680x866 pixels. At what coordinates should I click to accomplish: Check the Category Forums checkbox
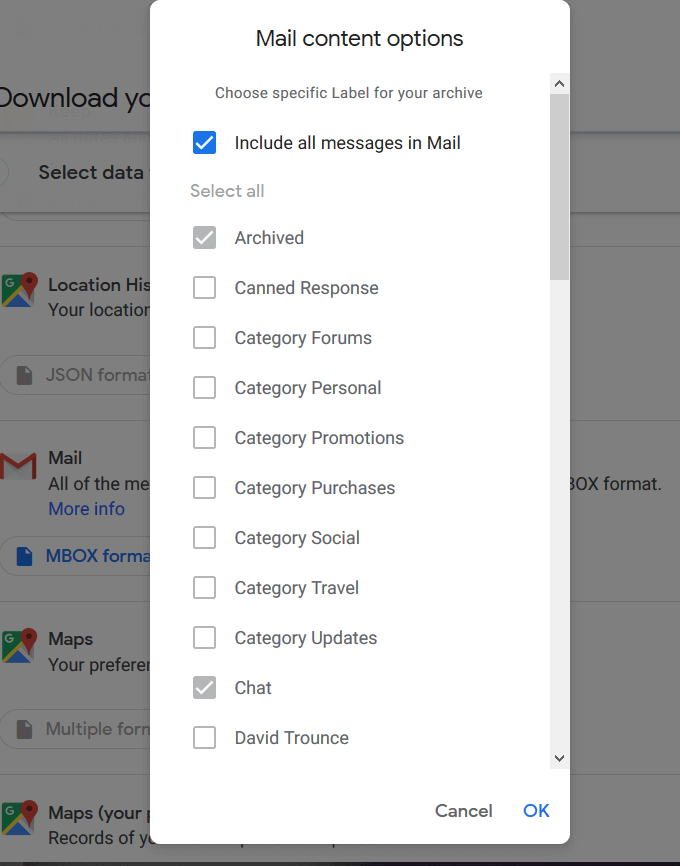pyautogui.click(x=204, y=337)
